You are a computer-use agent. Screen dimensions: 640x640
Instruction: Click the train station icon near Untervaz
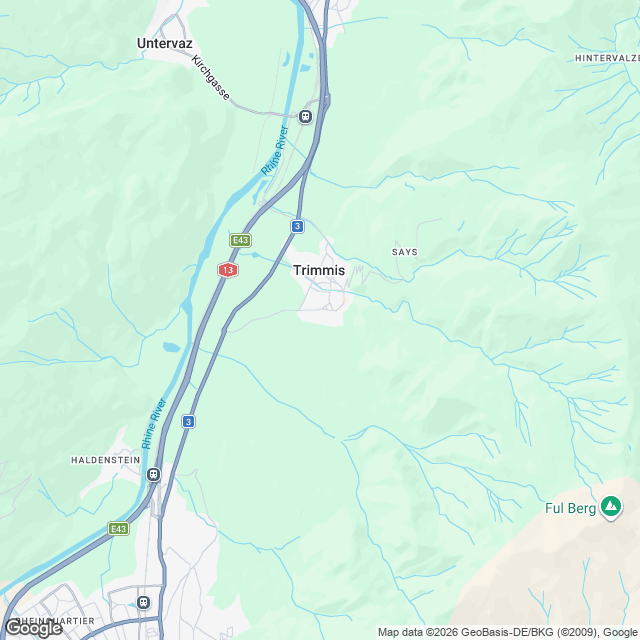[x=305, y=117]
